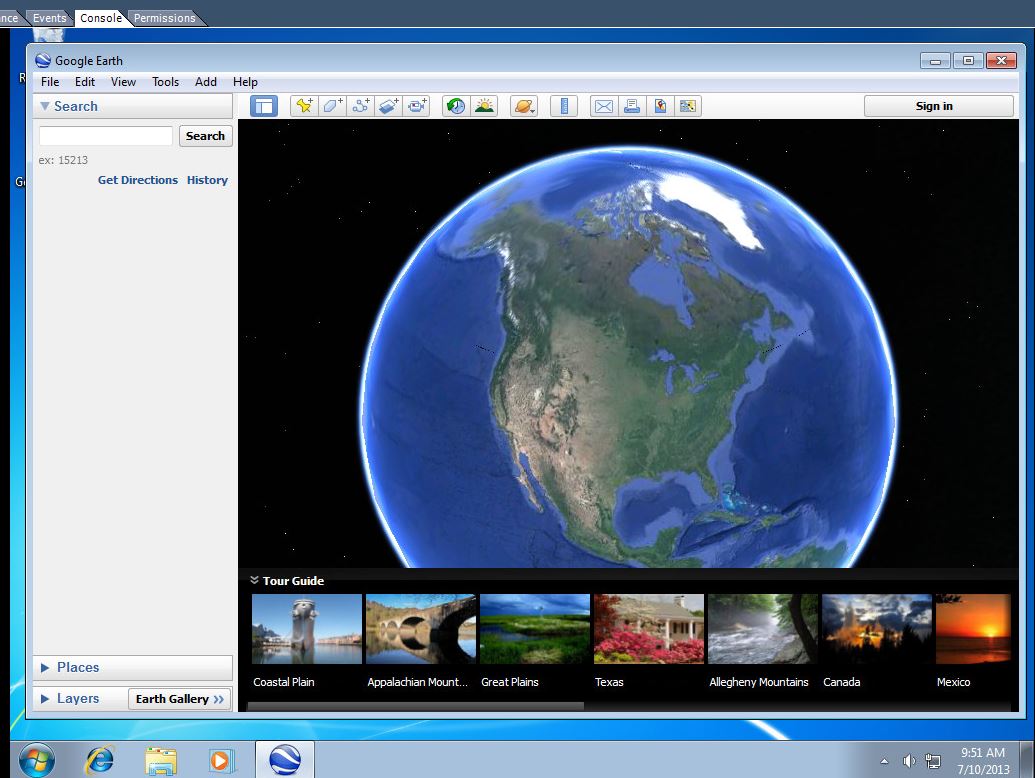
Task: Click the 'ex: 15213' hint text
Action: point(63,160)
